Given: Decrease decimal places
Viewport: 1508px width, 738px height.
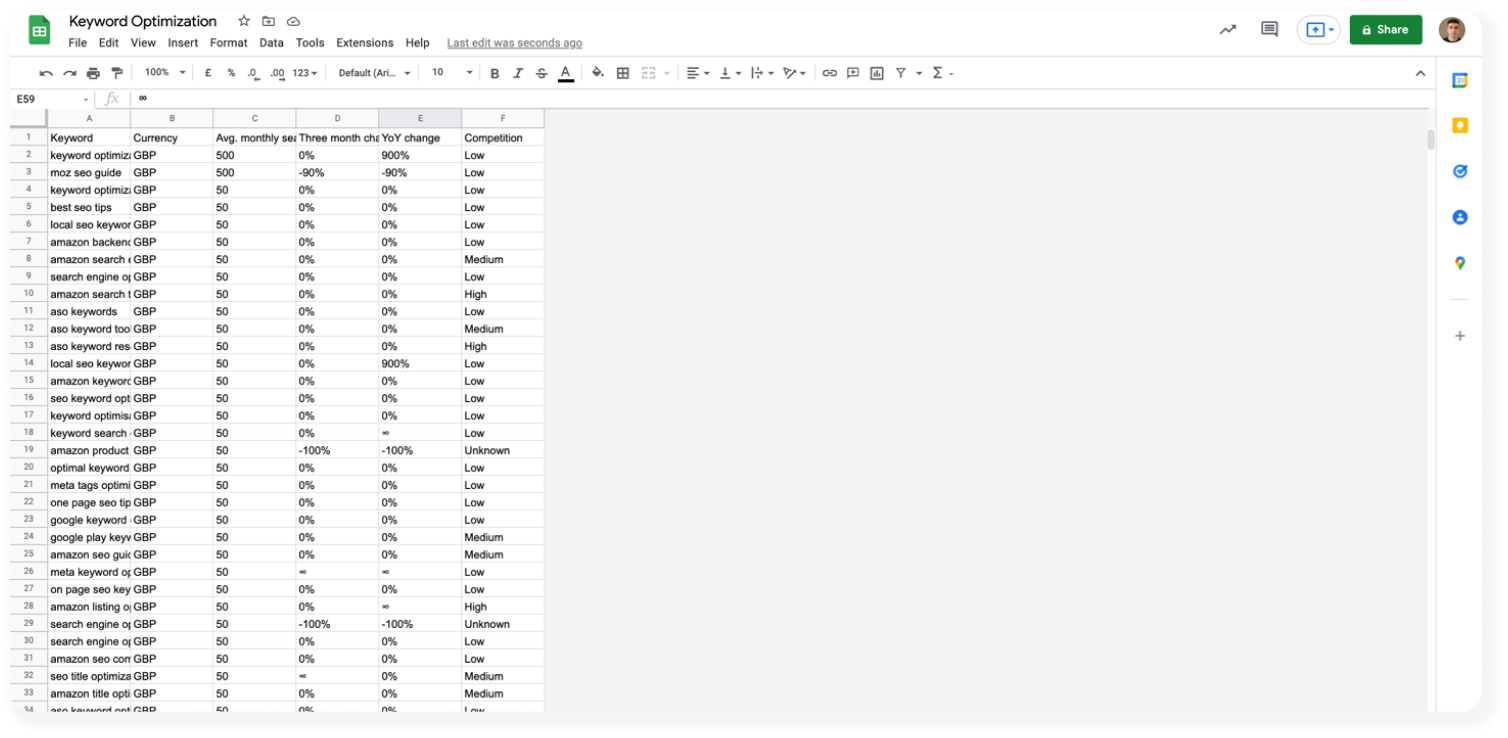Looking at the screenshot, I should click(x=253, y=73).
